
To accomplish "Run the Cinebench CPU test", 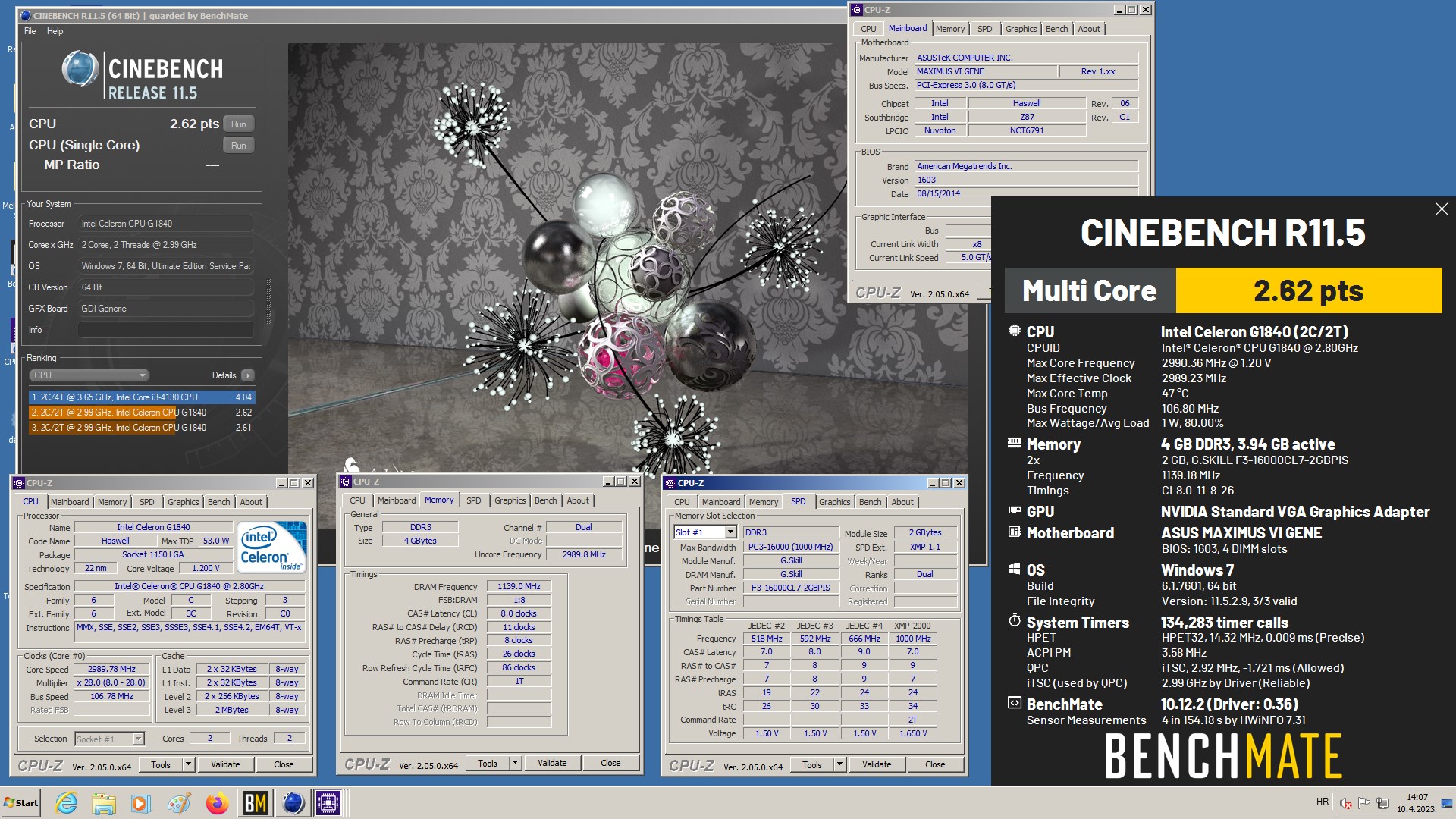I will 239,124.
